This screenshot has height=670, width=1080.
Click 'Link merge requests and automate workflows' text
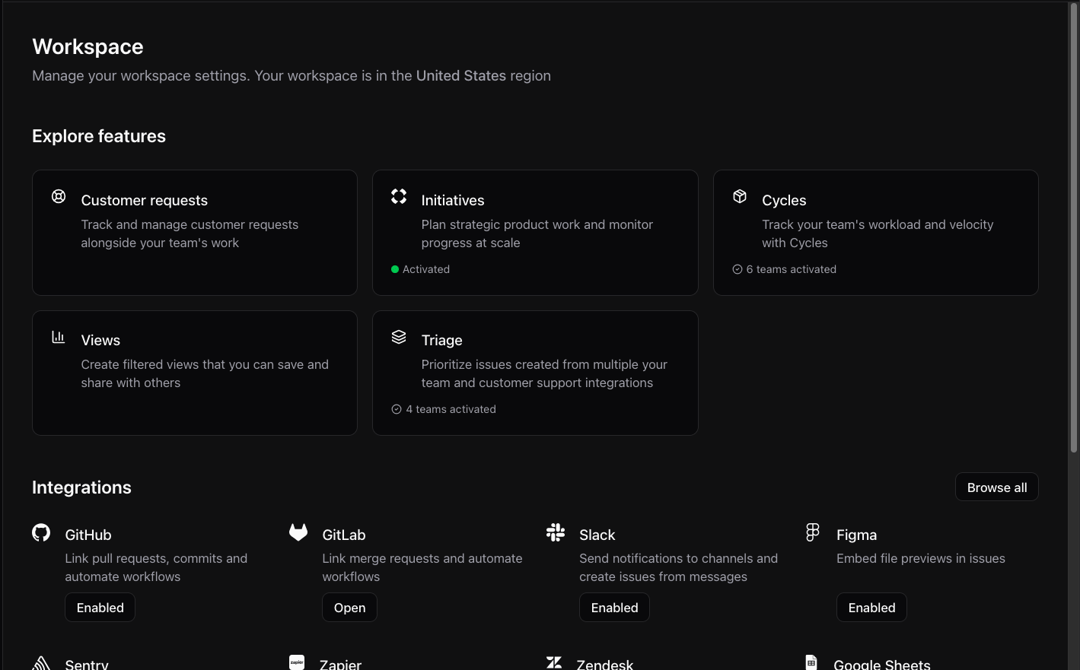coord(422,567)
